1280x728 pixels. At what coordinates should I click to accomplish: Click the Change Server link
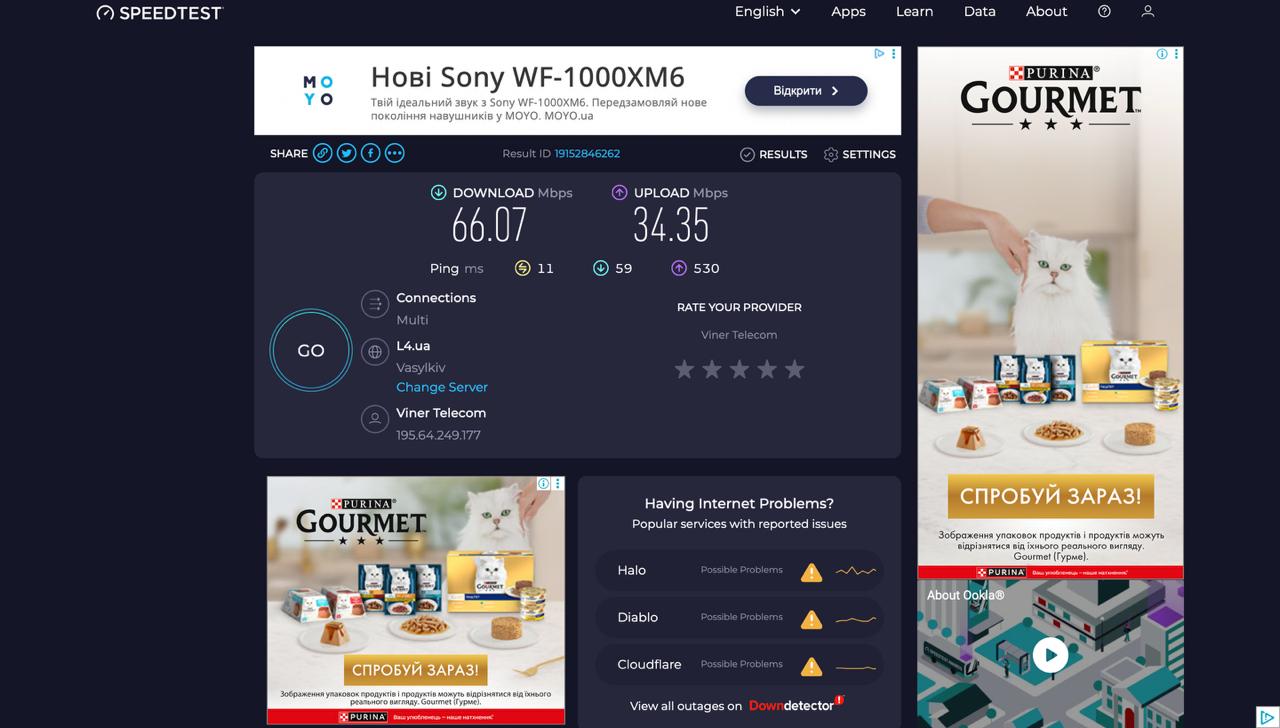click(442, 387)
